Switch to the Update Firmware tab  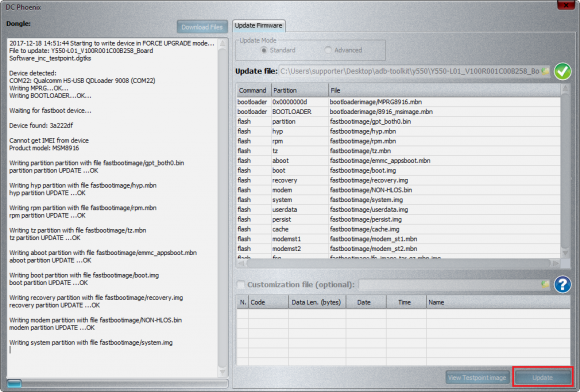tap(259, 26)
